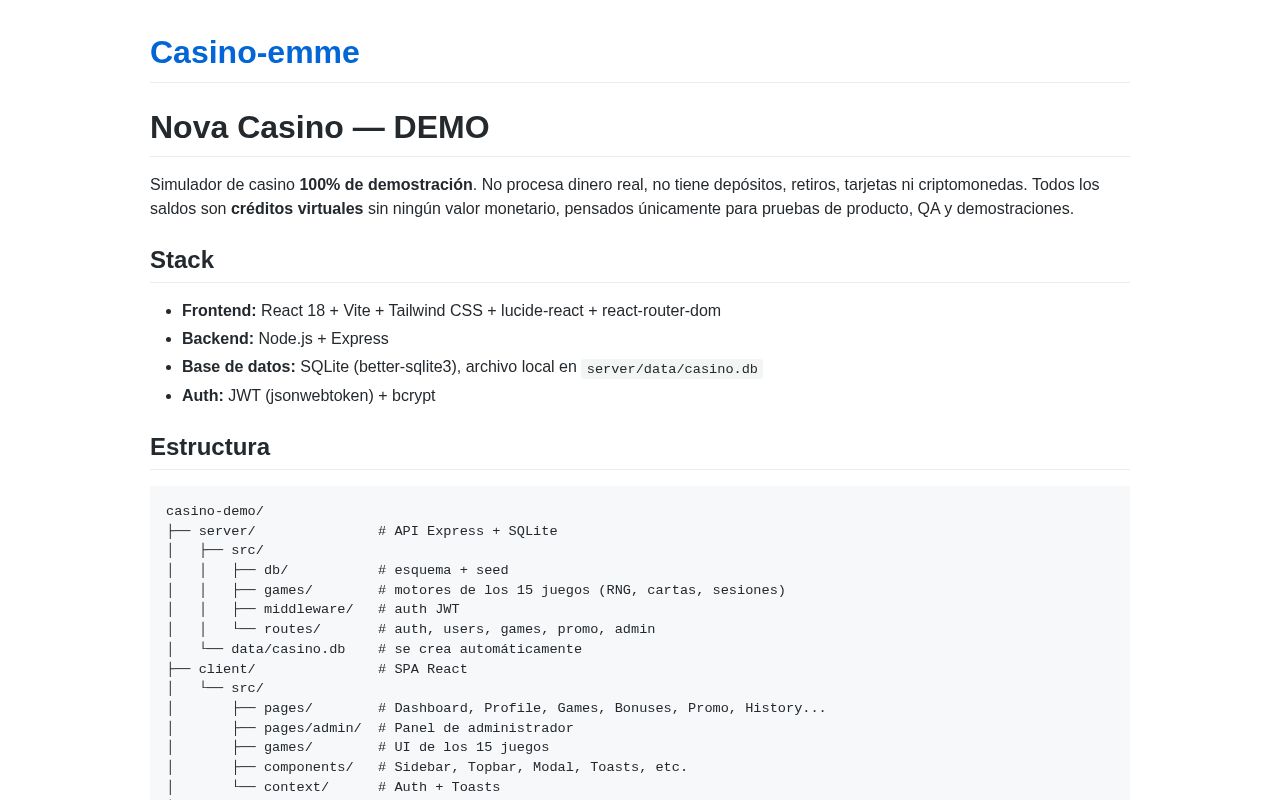
Task: Click the 'server/' tree entry
Action: (x=227, y=531)
